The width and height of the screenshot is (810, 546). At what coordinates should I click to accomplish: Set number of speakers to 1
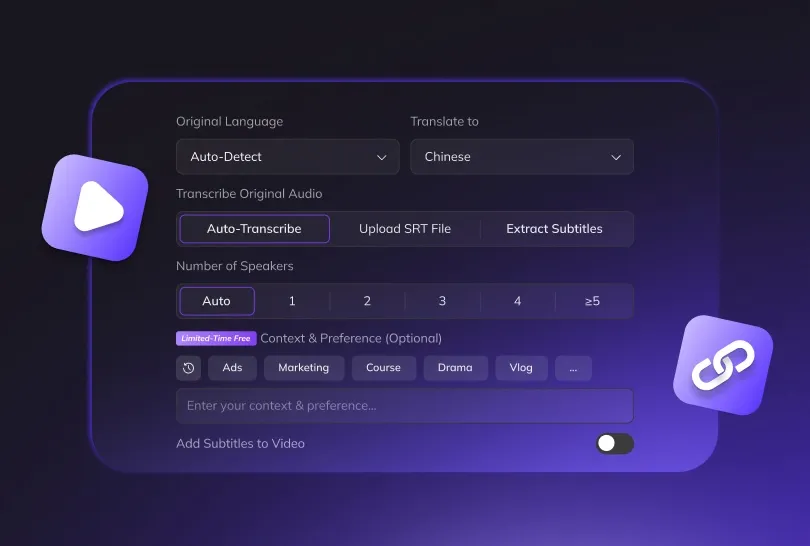[x=292, y=301]
